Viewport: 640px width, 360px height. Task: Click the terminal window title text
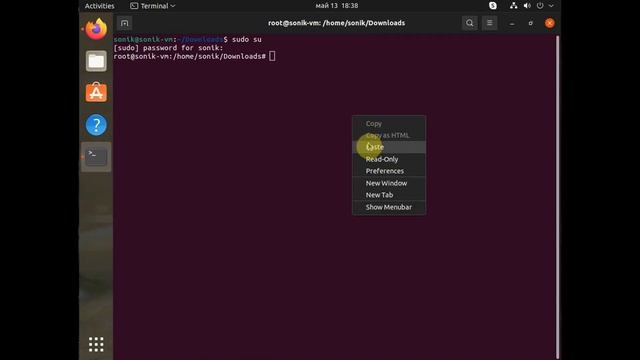[336, 23]
